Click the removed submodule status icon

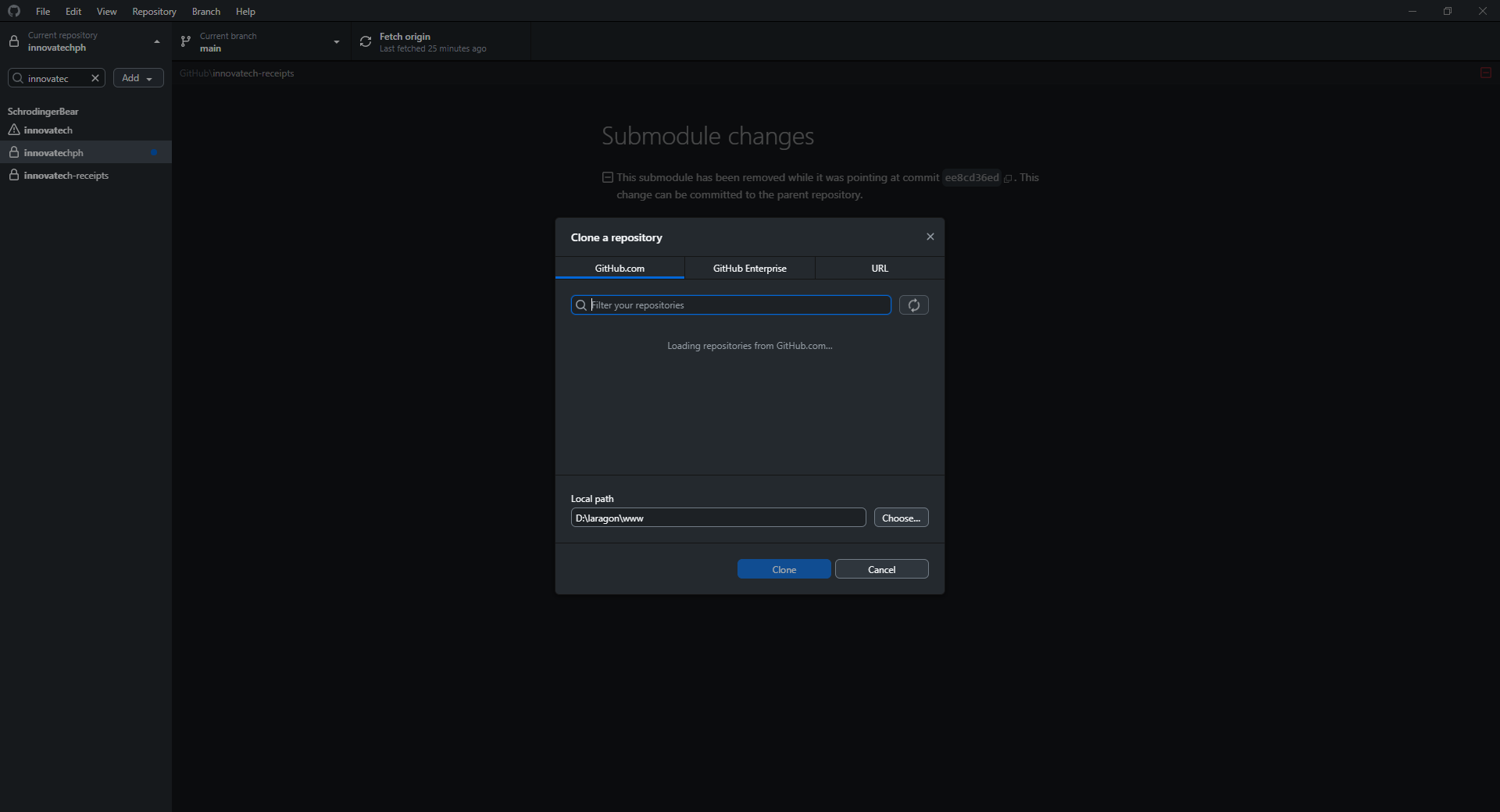[x=608, y=177]
